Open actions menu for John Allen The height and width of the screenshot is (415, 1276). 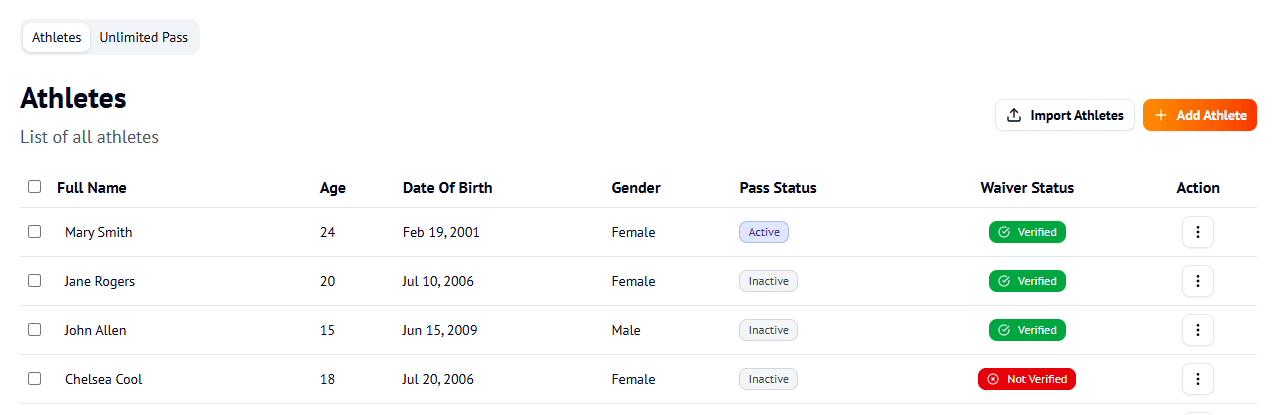[1197, 330]
